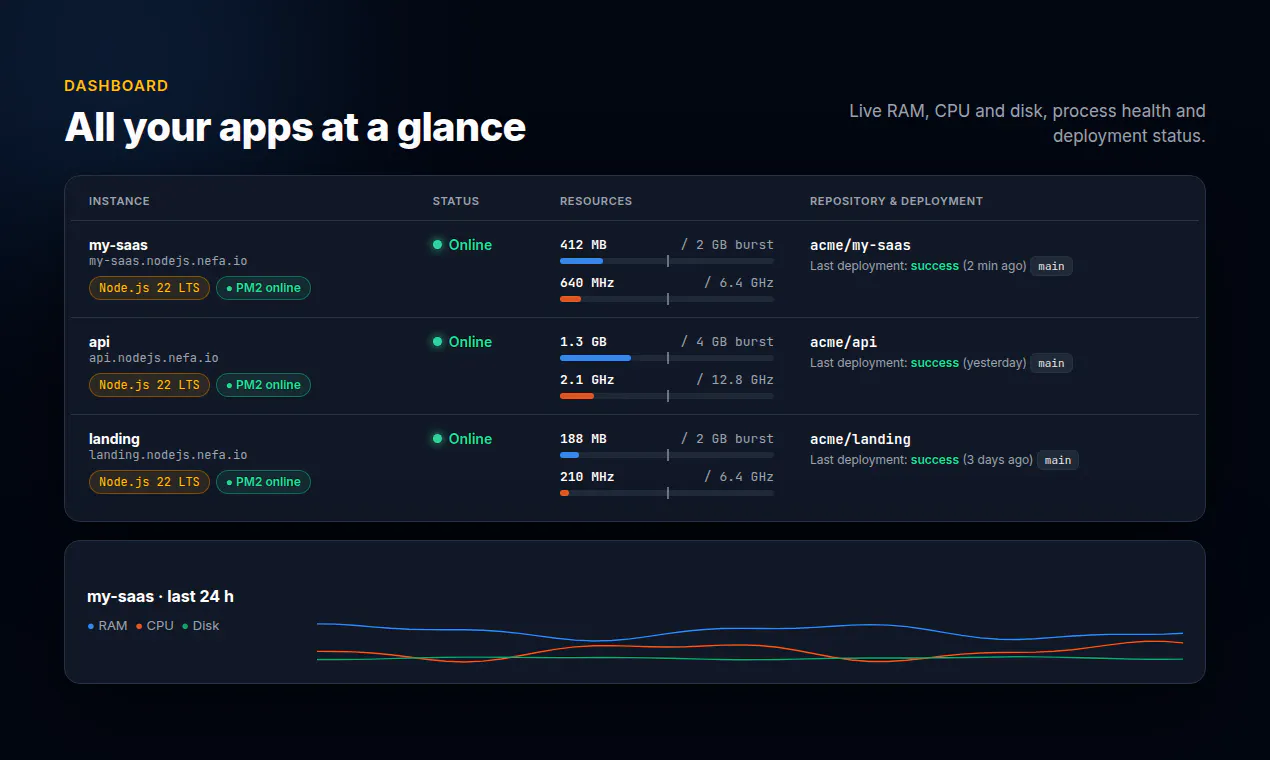Click main branch tag for acme/landing
Screen dimensions: 1270x760
click(x=1058, y=460)
